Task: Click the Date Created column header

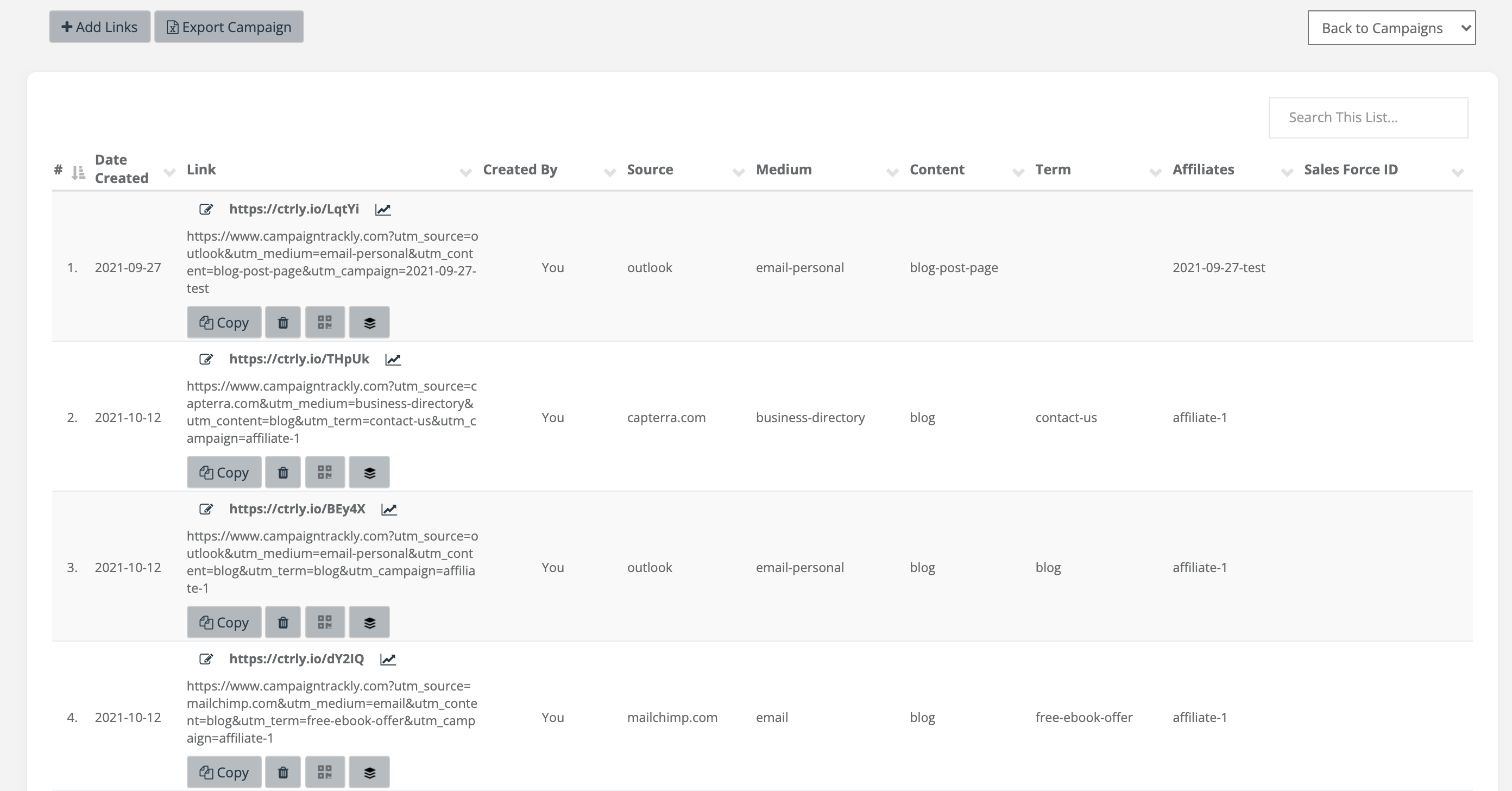Action: pos(122,168)
